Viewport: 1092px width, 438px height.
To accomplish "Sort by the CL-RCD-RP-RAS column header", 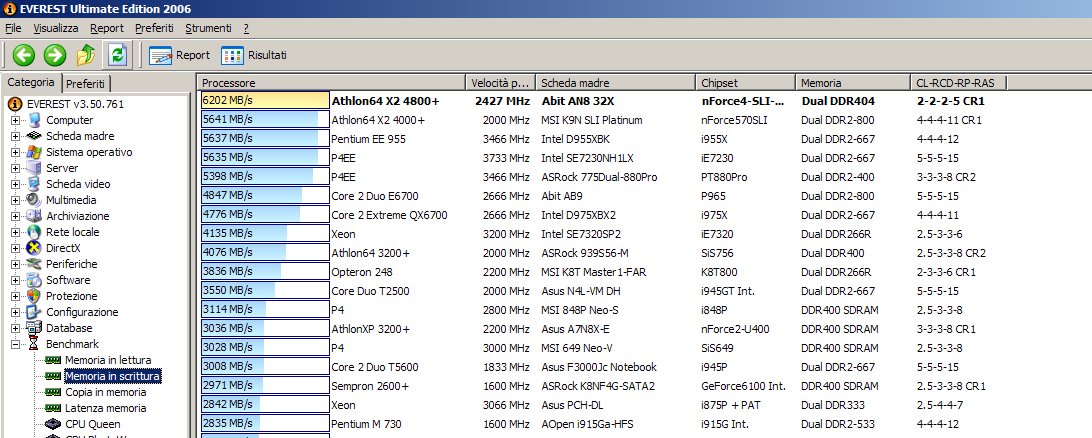I will [x=958, y=83].
